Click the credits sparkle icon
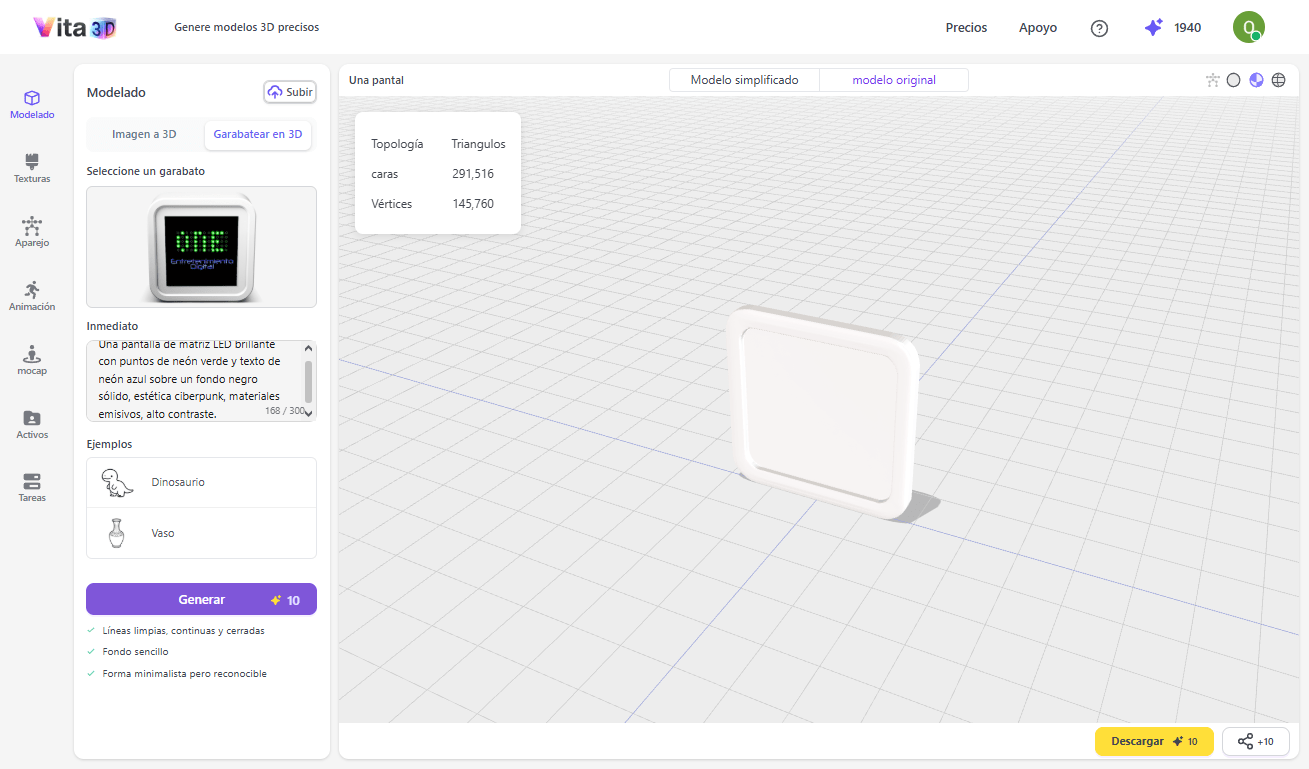Screen dimensions: 1309x769 (x=1153, y=28)
